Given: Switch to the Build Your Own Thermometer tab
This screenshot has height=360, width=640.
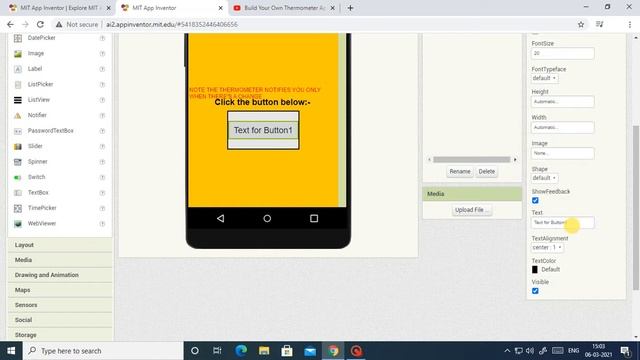Looking at the screenshot, I should click(x=284, y=8).
